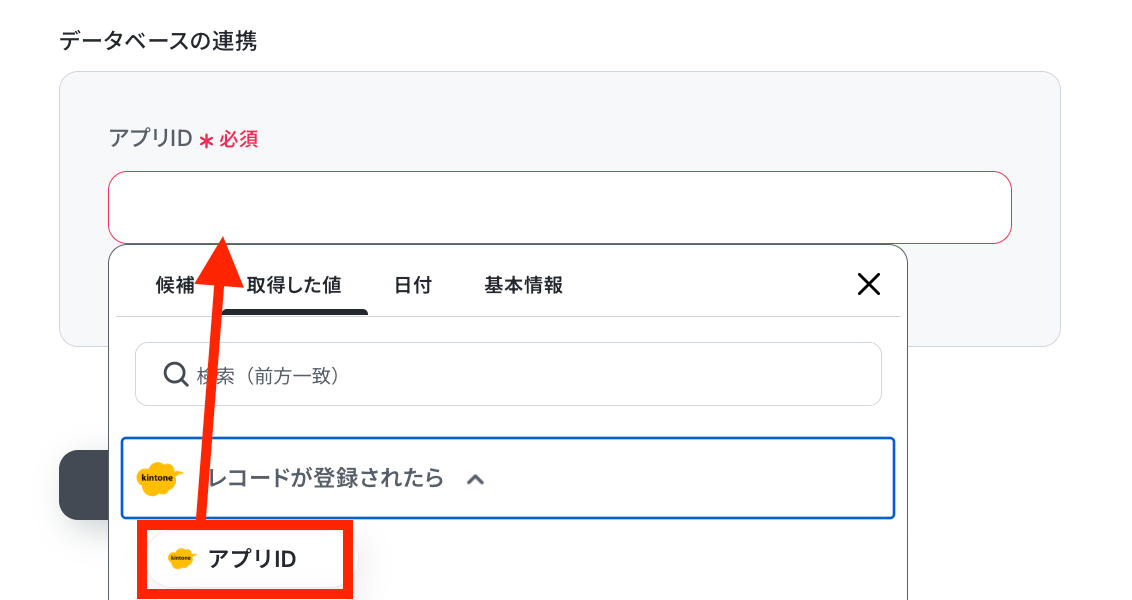Switch to the 候補 tab
The height and width of the screenshot is (600, 1132).
tap(175, 285)
